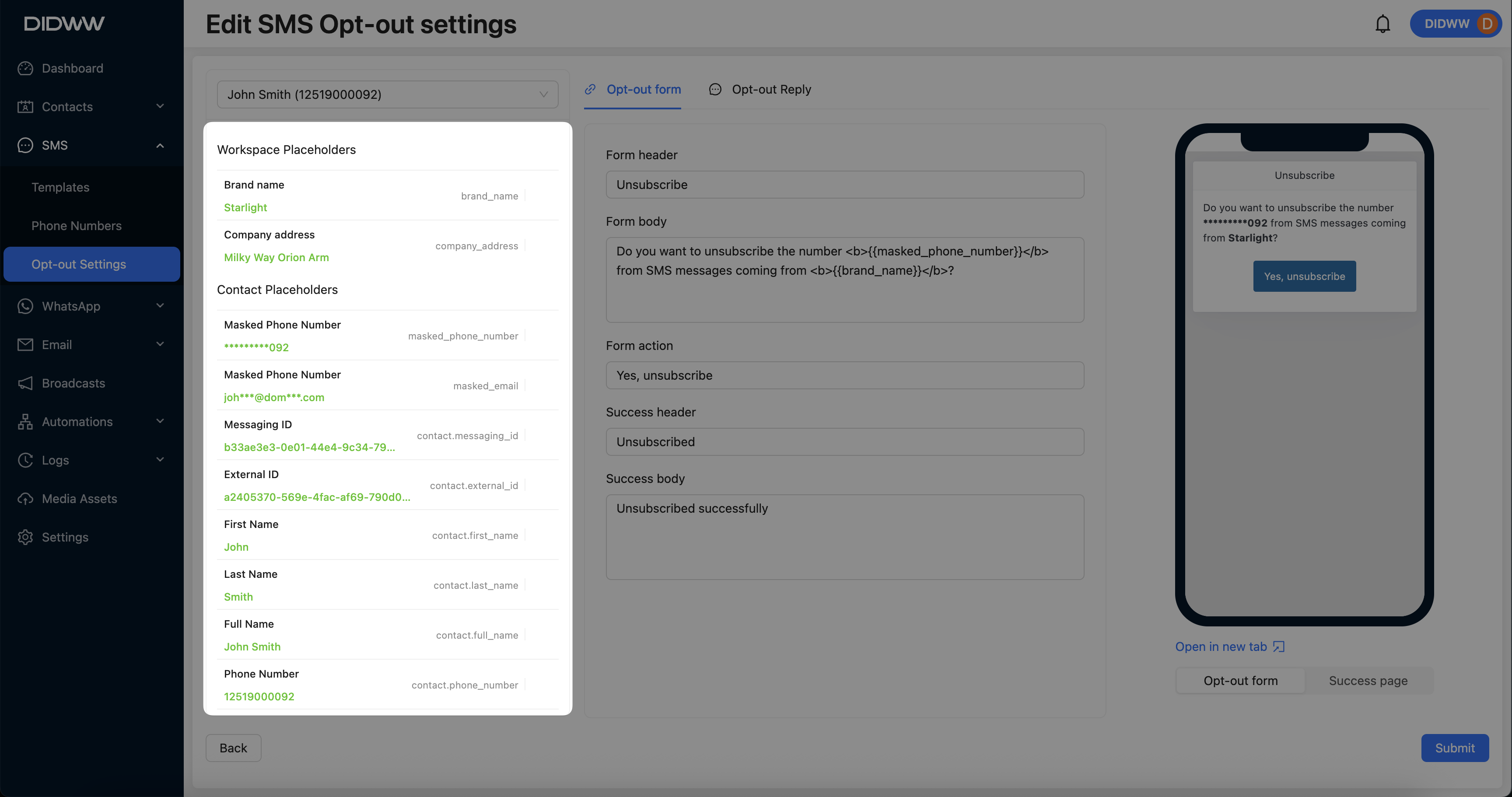Click the Settings gear icon
Screen dimensions: 1512x797
click(25, 537)
